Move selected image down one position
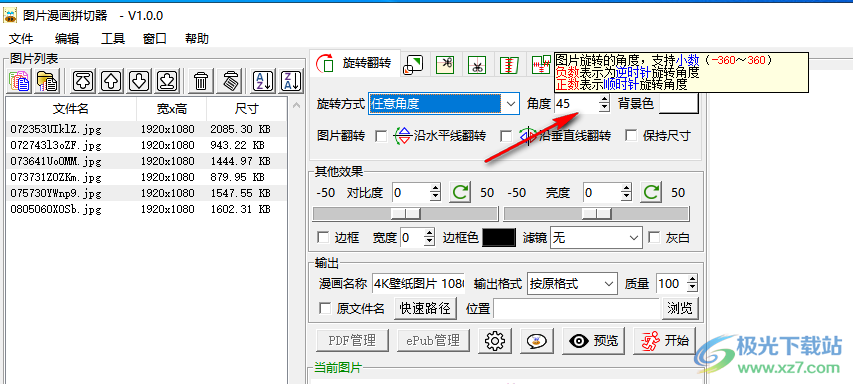The width and height of the screenshot is (853, 384). 139,81
